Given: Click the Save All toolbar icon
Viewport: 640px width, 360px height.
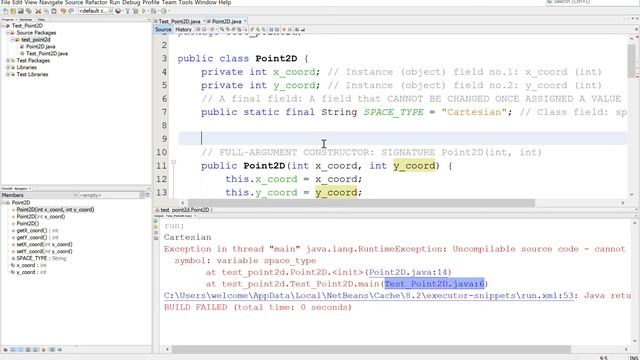Looking at the screenshot, I should tap(29, 11).
